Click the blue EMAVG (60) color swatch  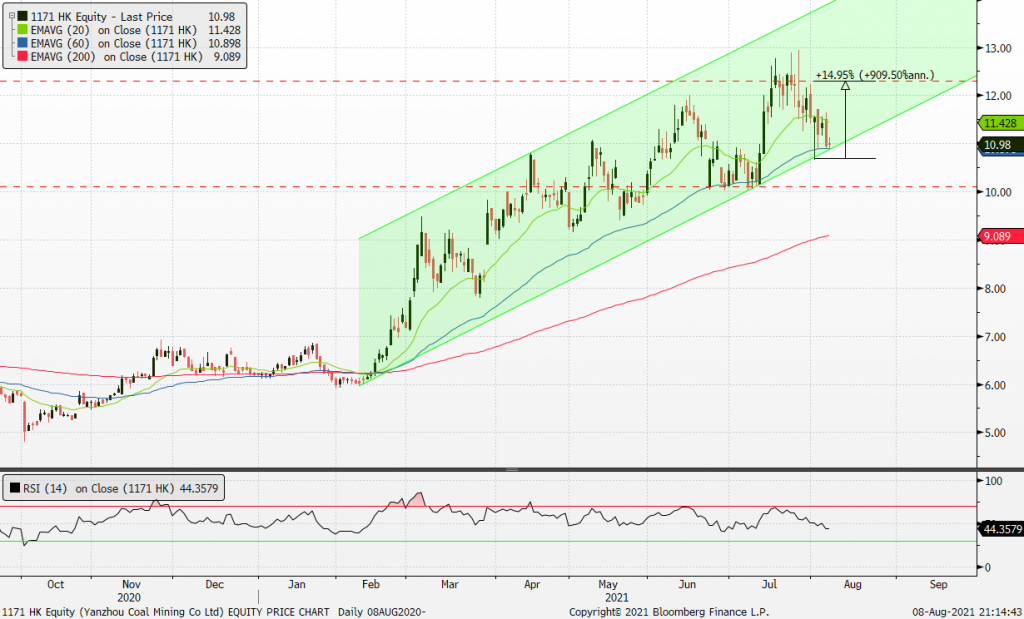coord(22,44)
